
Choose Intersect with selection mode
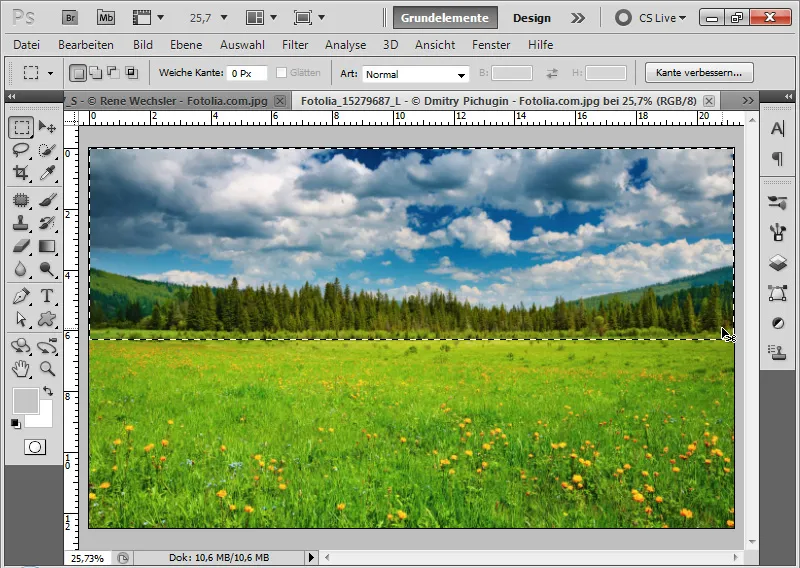pos(132,73)
